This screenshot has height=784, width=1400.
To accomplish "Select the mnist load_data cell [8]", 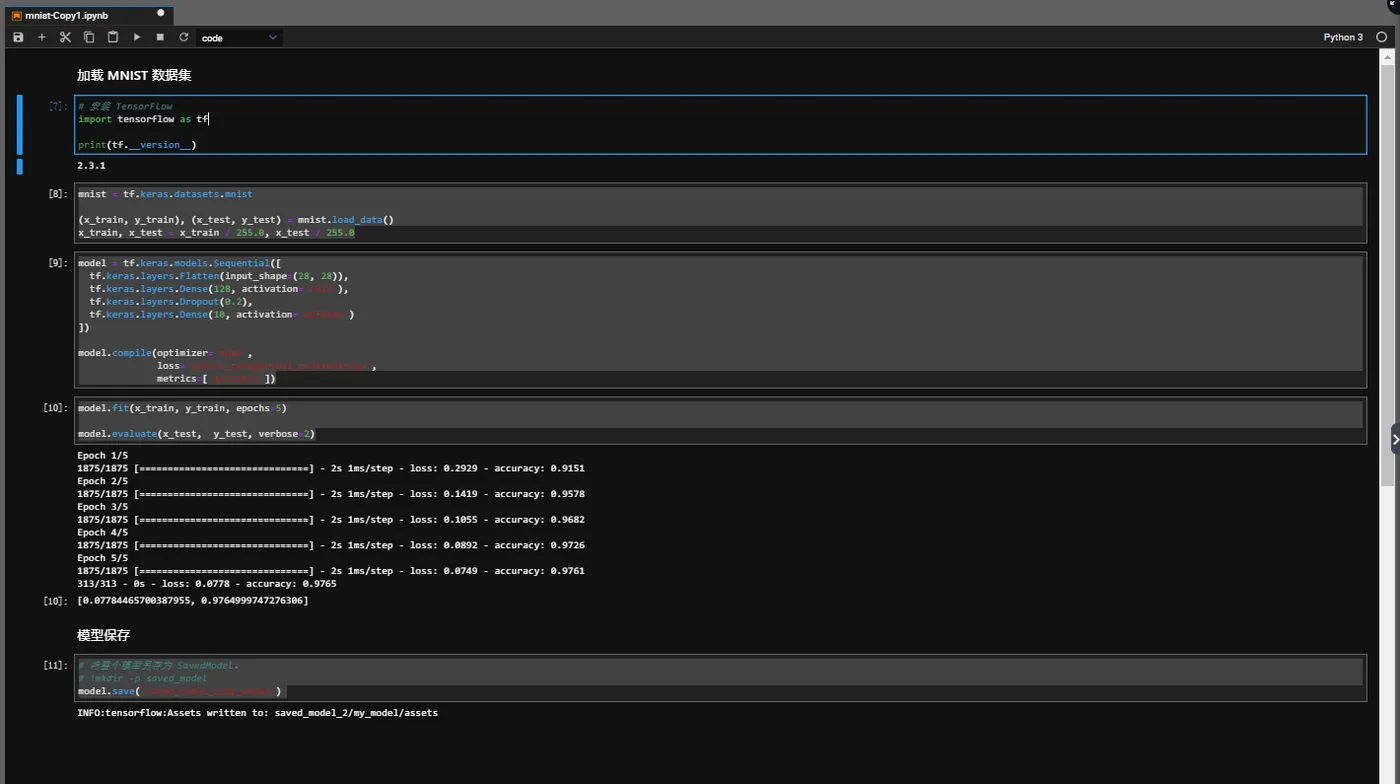I will click(x=720, y=213).
